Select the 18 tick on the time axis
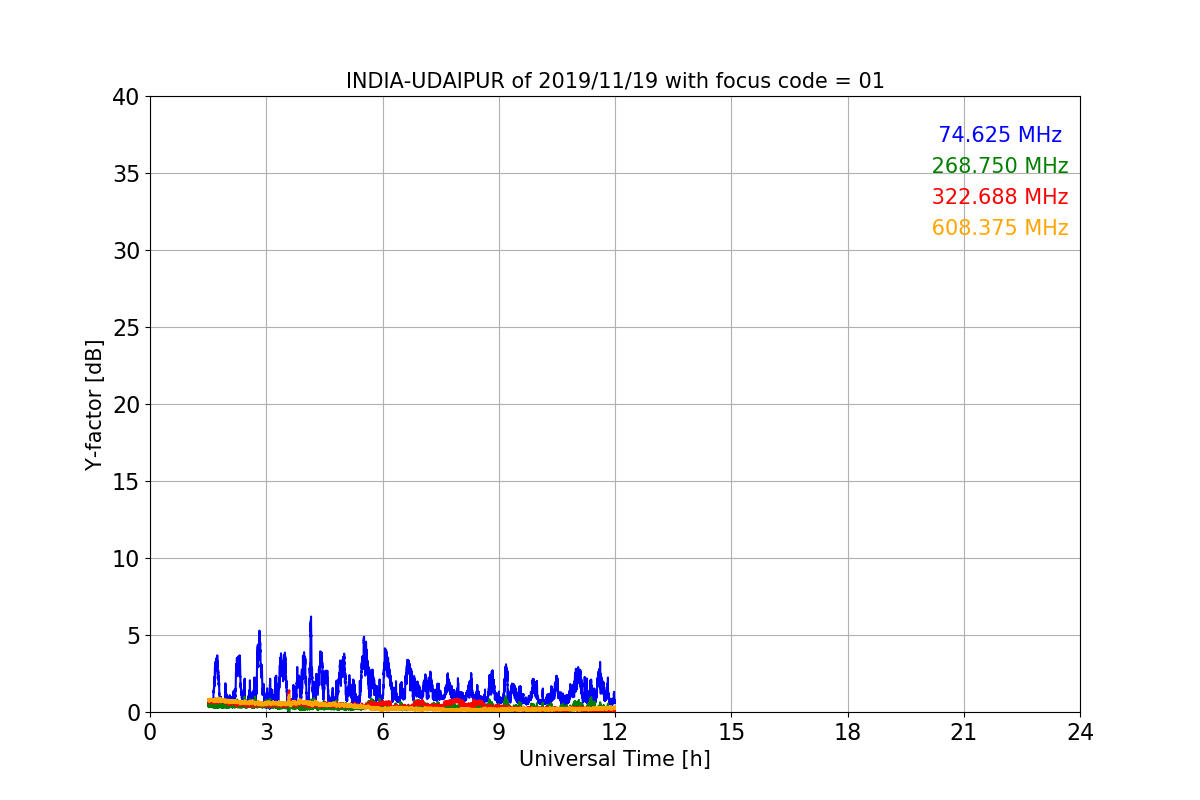The width and height of the screenshot is (1200, 800). pos(848,732)
